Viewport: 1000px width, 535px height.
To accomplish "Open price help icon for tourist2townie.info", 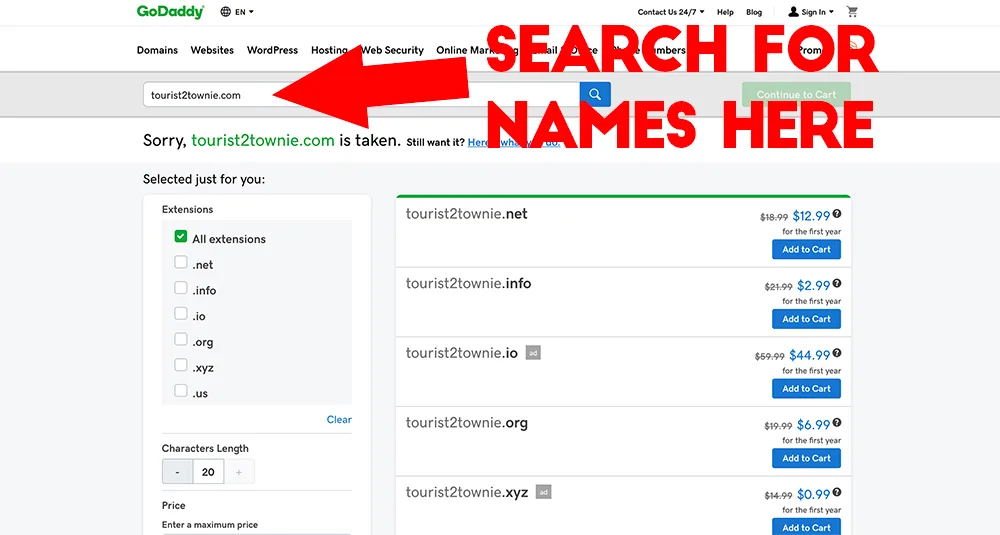I will (837, 284).
